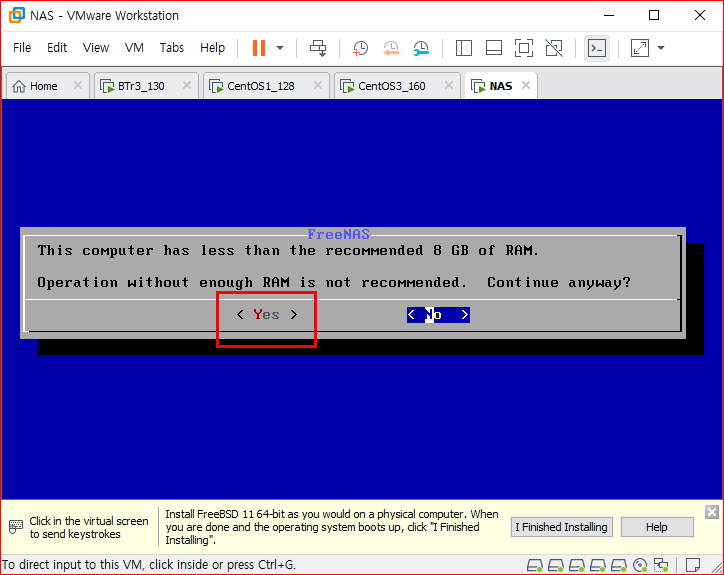Toggle the library sidebar panel icon
This screenshot has height=575, width=724.
464,48
